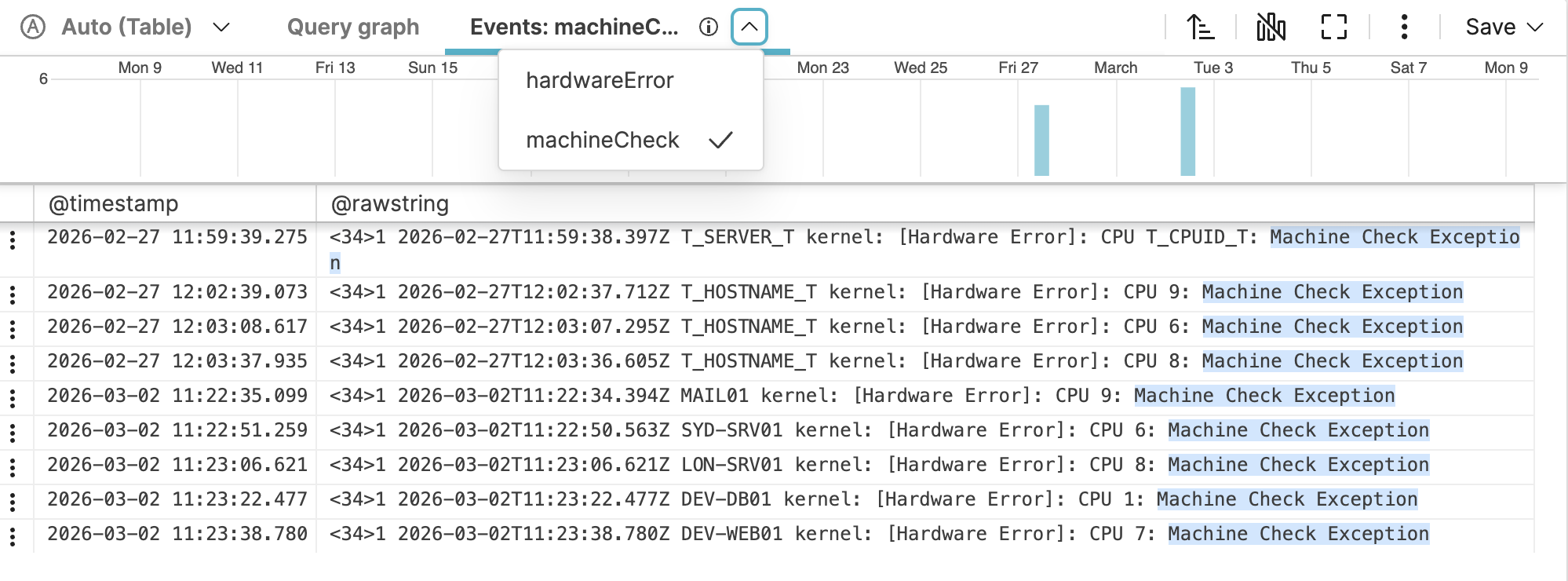This screenshot has height=581, width=1568.
Task: Open row menu for DEV-WEB01 event
Action: coord(13,537)
